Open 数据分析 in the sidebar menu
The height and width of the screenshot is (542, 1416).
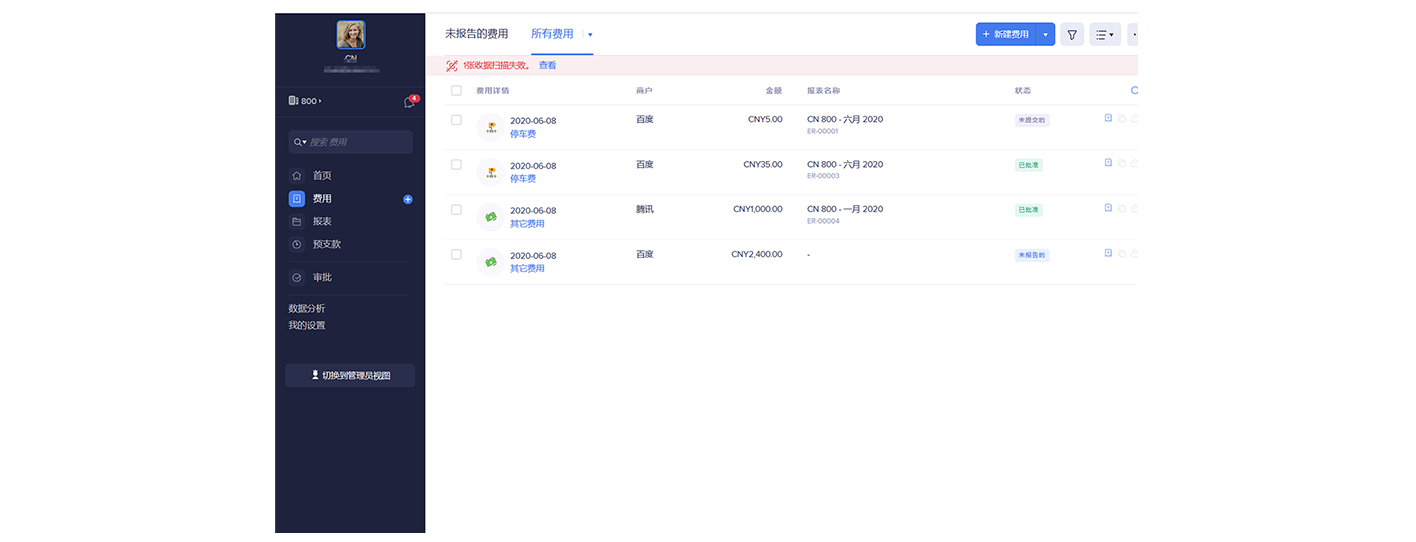click(307, 308)
